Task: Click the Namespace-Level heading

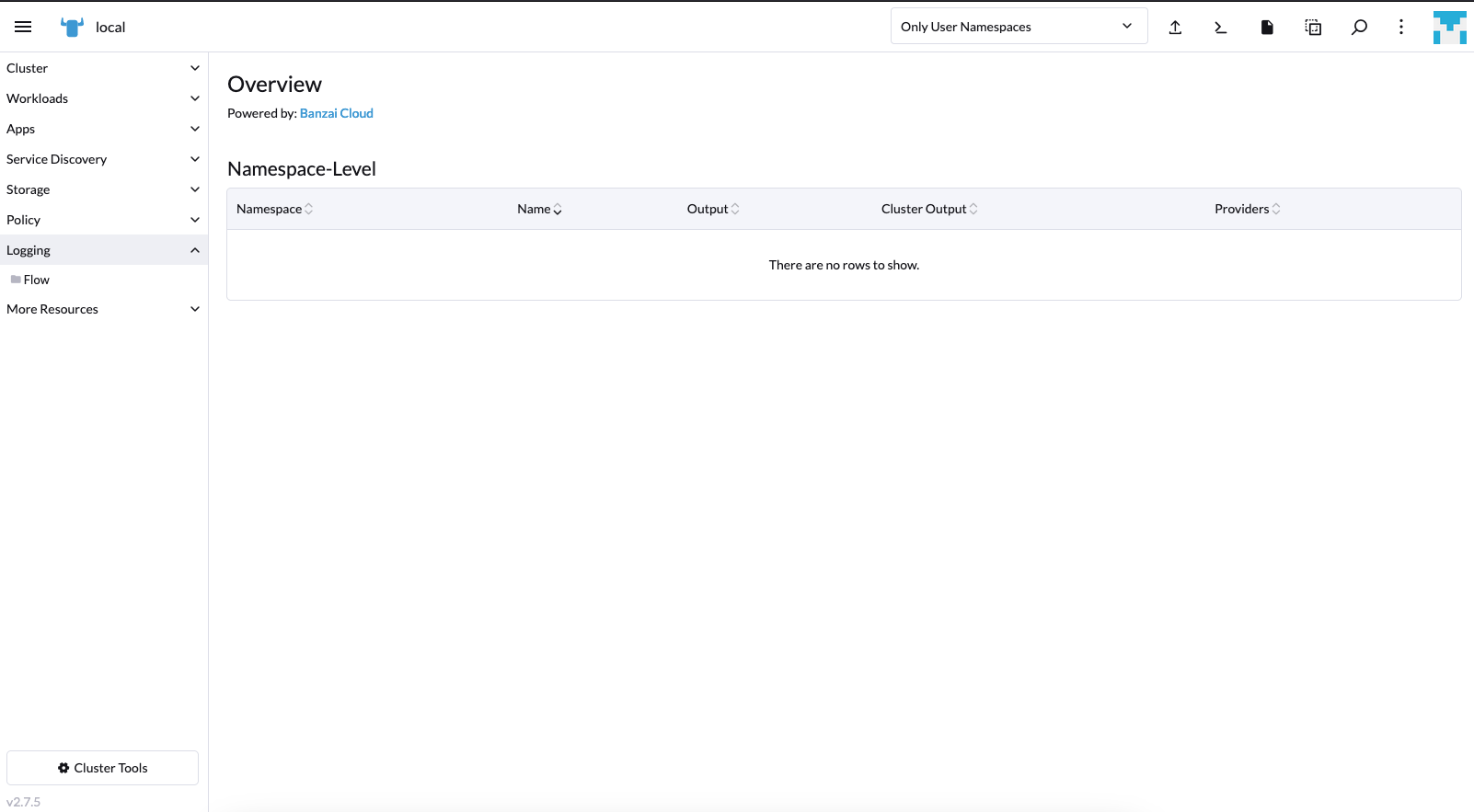Action: [302, 169]
